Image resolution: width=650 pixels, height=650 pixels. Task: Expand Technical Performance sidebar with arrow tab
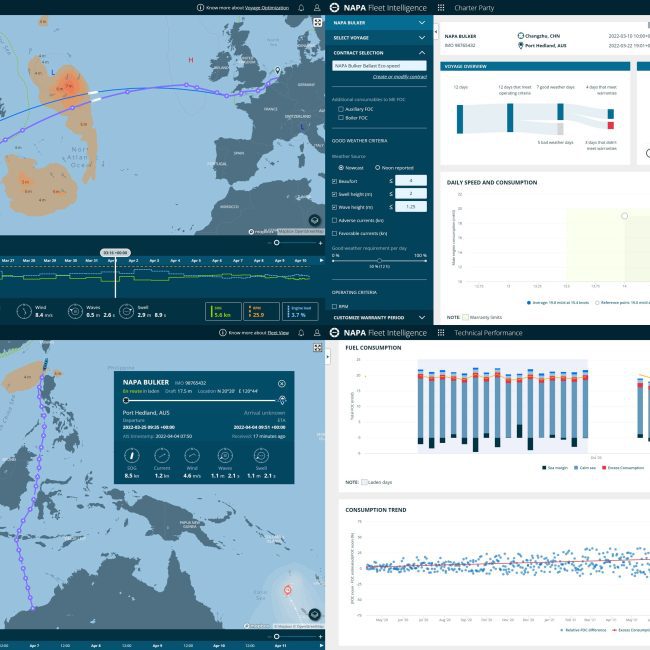[328, 356]
